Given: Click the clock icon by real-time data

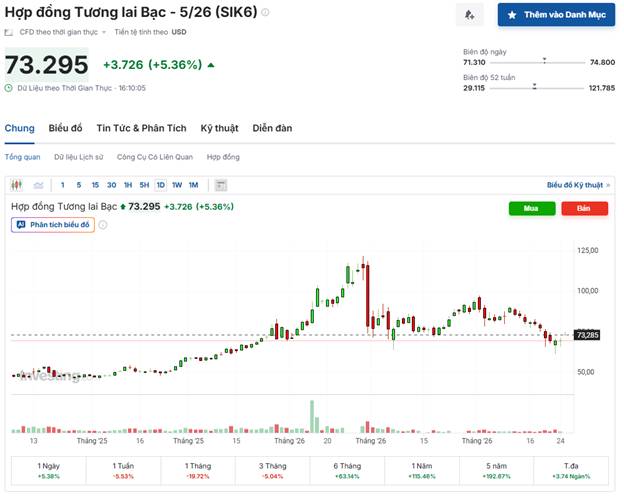Looking at the screenshot, I should 8,88.
